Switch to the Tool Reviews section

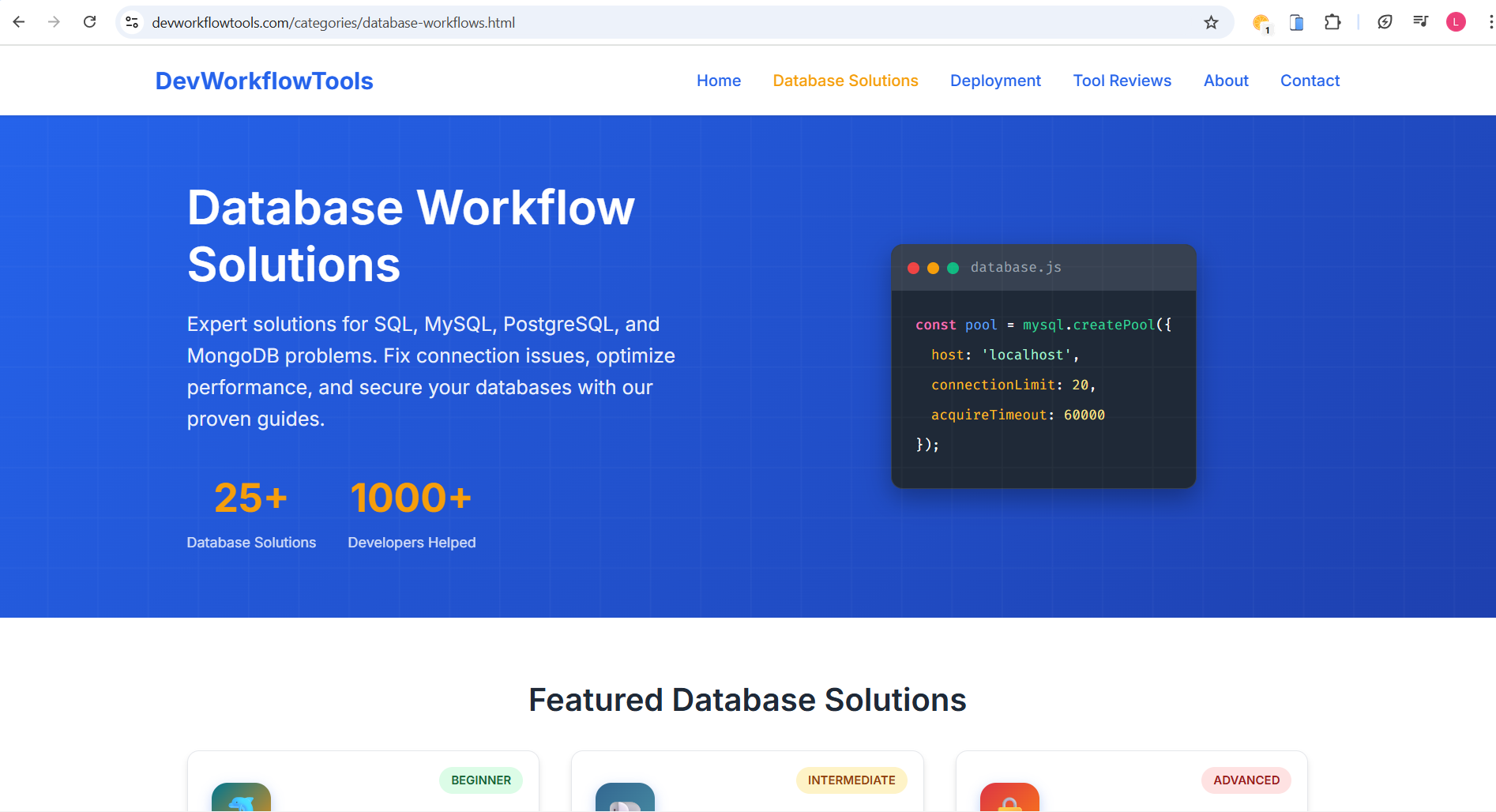click(1122, 81)
